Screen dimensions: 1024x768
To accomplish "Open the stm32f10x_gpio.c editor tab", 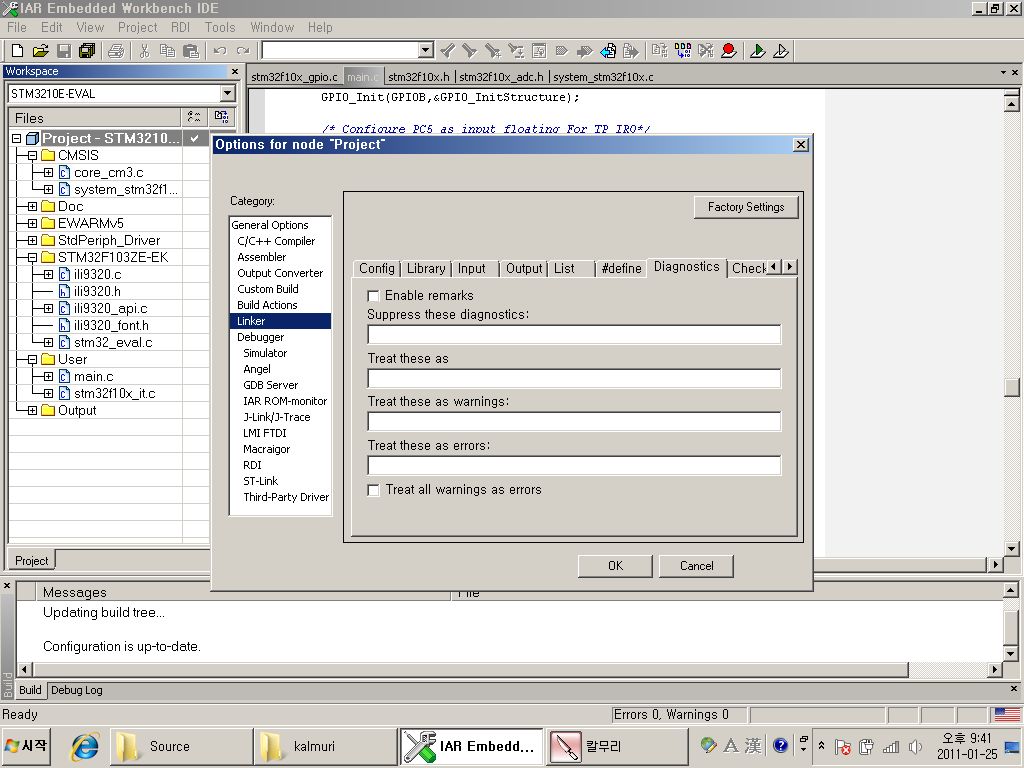I will [x=295, y=77].
